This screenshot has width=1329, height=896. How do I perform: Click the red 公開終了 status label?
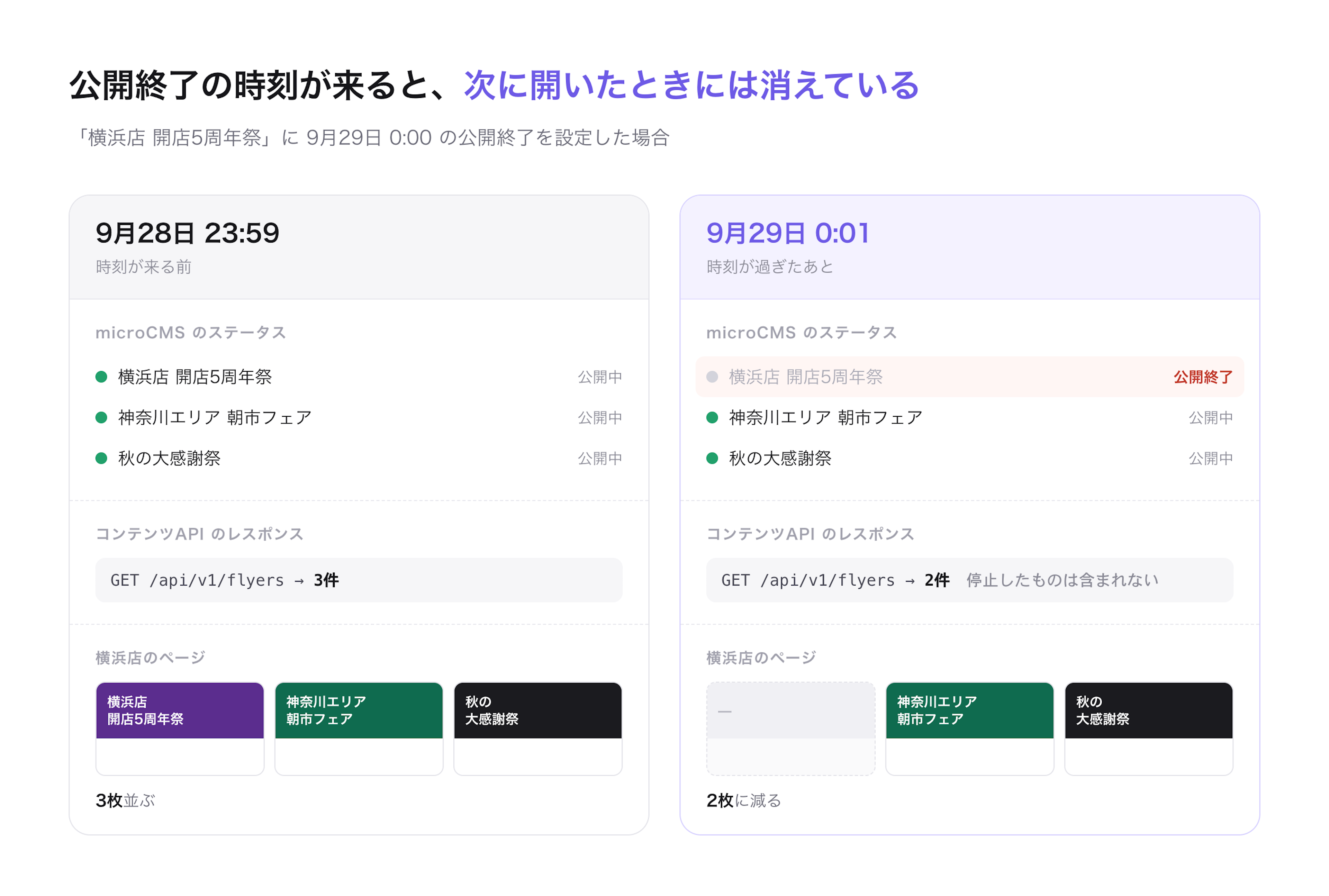(x=1203, y=377)
